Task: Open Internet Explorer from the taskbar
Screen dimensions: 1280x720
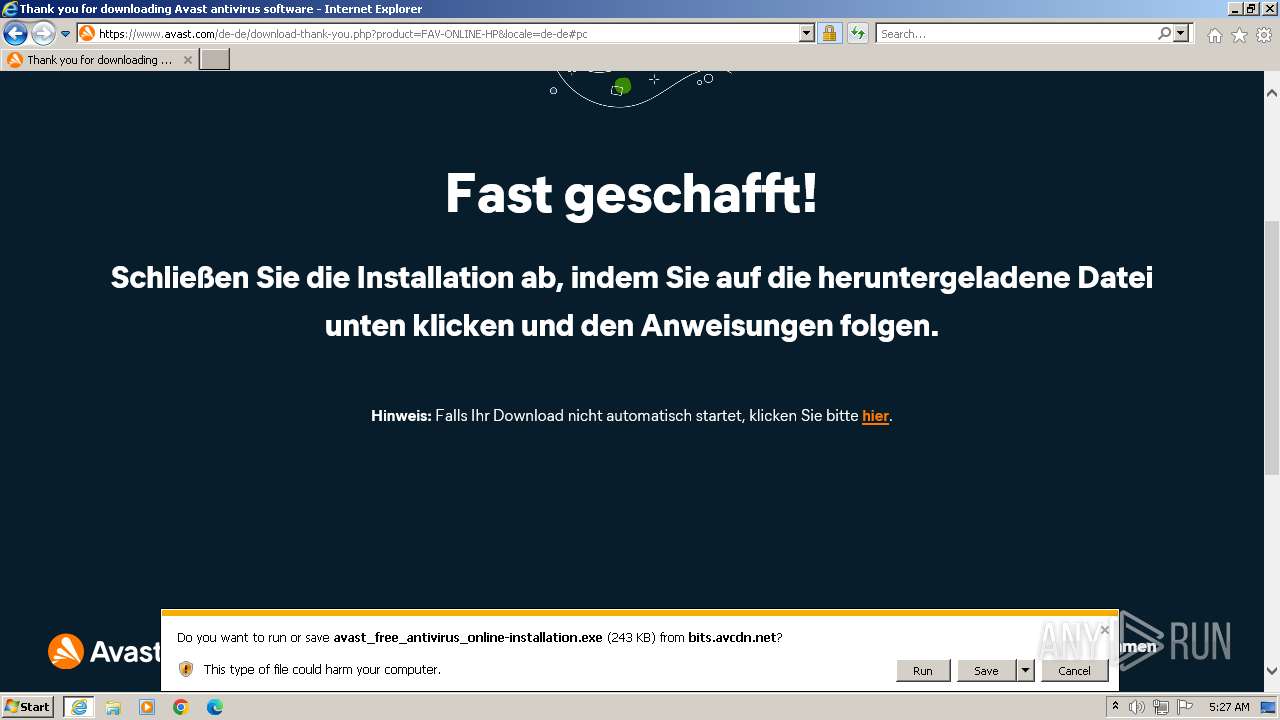Action: pos(78,707)
